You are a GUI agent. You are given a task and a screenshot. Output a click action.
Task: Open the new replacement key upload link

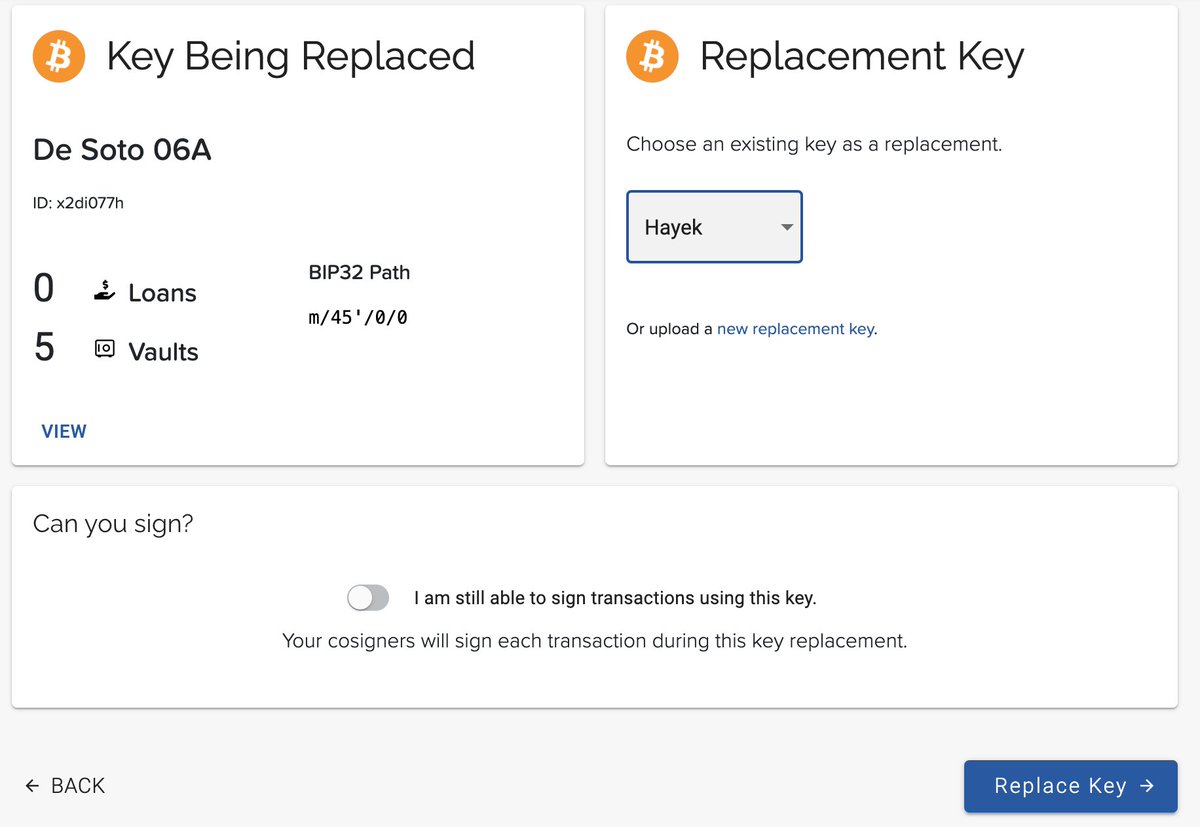795,328
